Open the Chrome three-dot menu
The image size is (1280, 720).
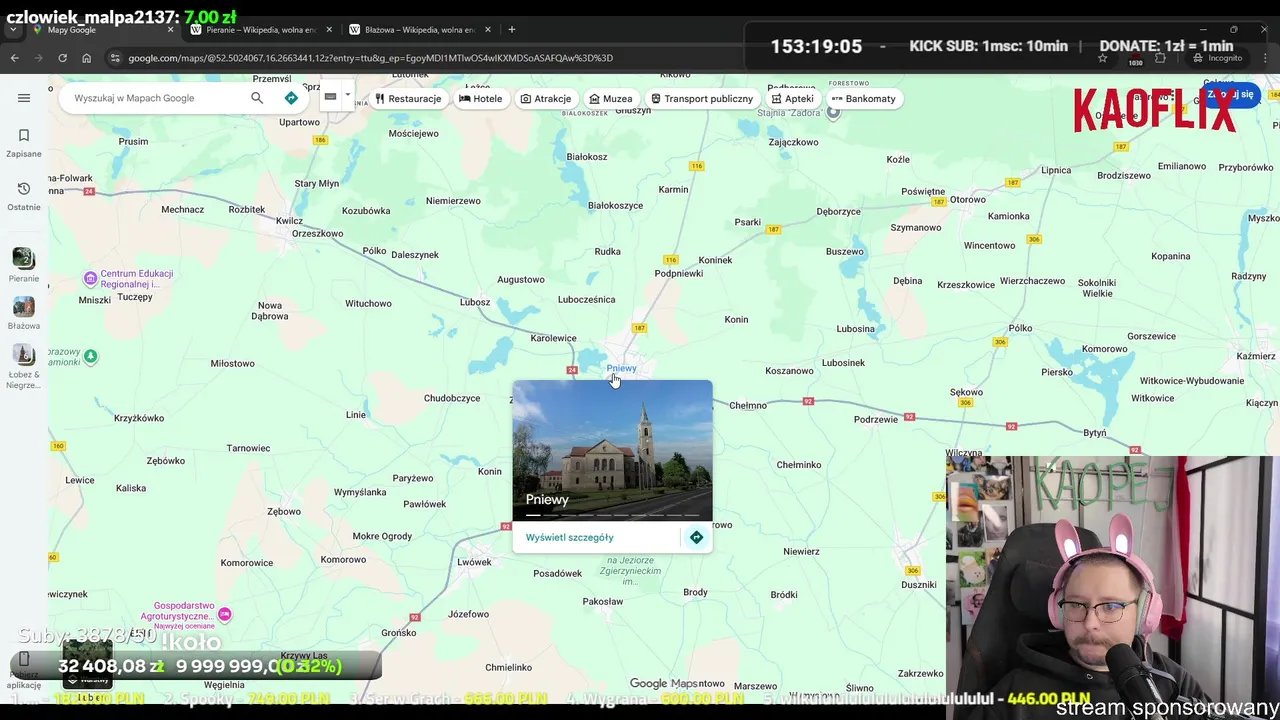pyautogui.click(x=1264, y=58)
